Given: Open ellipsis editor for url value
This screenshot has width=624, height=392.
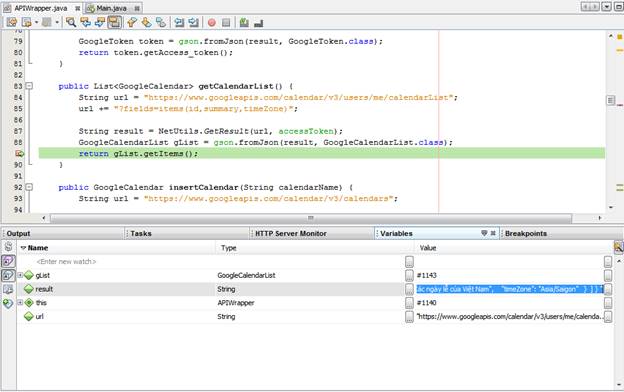Looking at the screenshot, I should coord(608,317).
